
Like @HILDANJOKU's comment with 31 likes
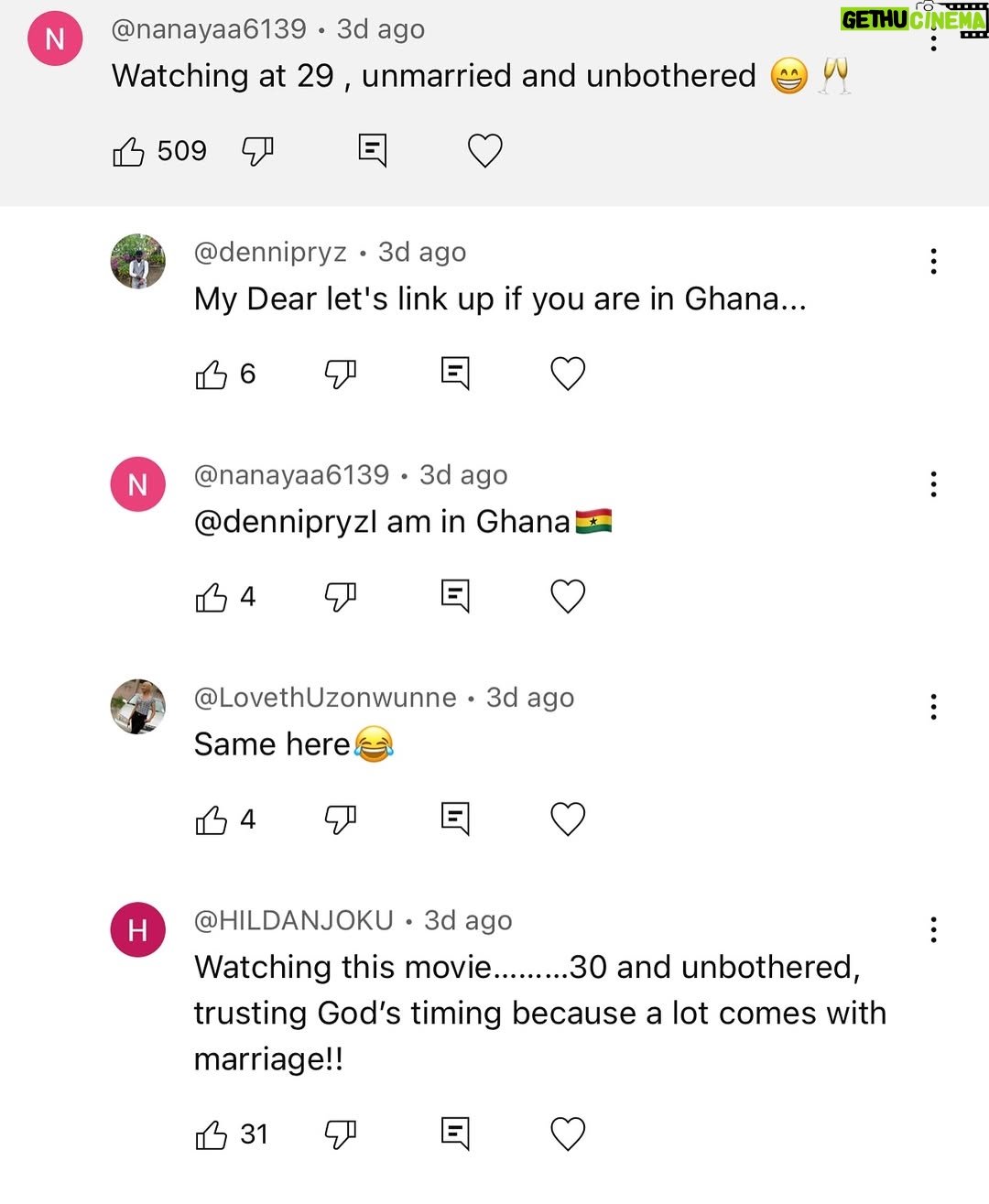click(212, 1134)
